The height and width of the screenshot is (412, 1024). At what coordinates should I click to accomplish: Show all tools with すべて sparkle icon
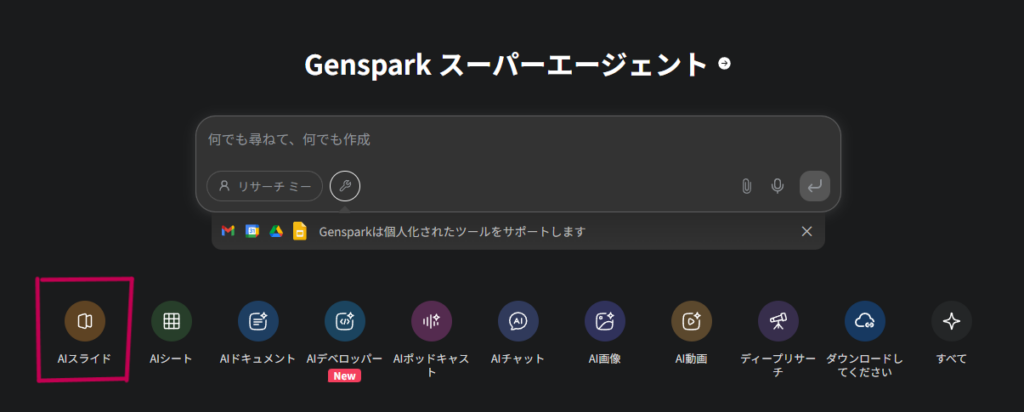(x=952, y=321)
